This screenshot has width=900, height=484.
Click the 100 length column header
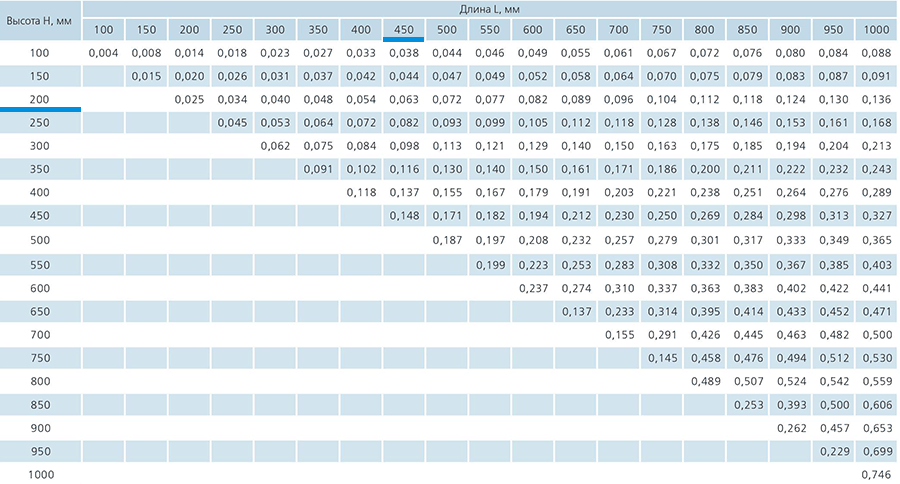coord(103,30)
